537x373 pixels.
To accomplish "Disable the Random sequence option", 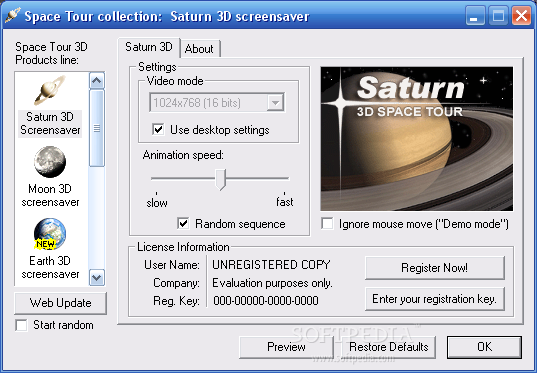I will coord(183,224).
